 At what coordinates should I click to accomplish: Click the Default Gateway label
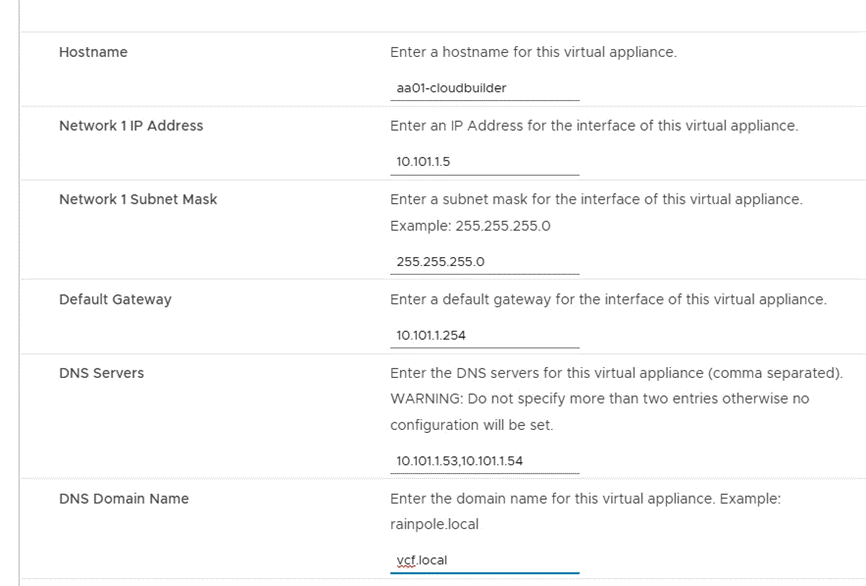pos(115,299)
